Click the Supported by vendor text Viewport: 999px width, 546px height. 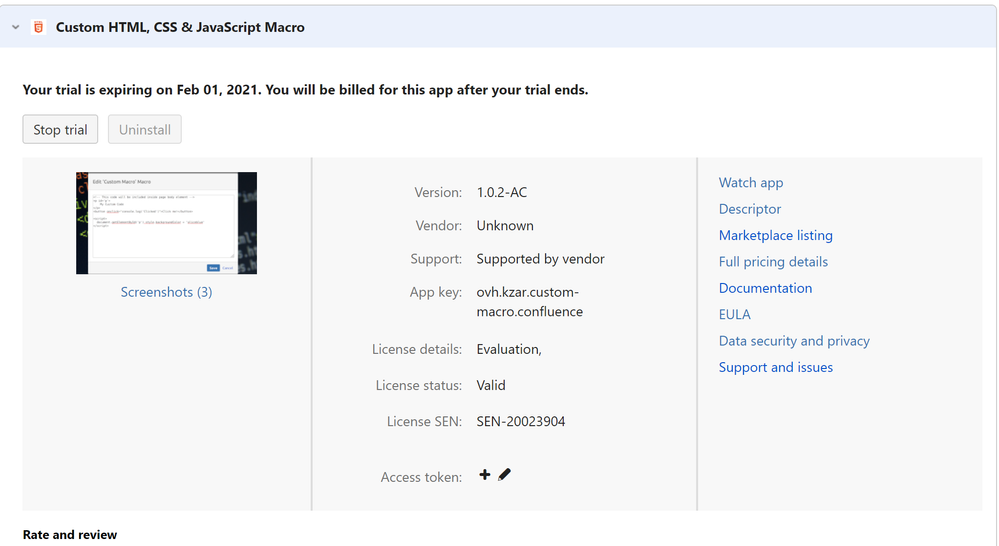[540, 259]
